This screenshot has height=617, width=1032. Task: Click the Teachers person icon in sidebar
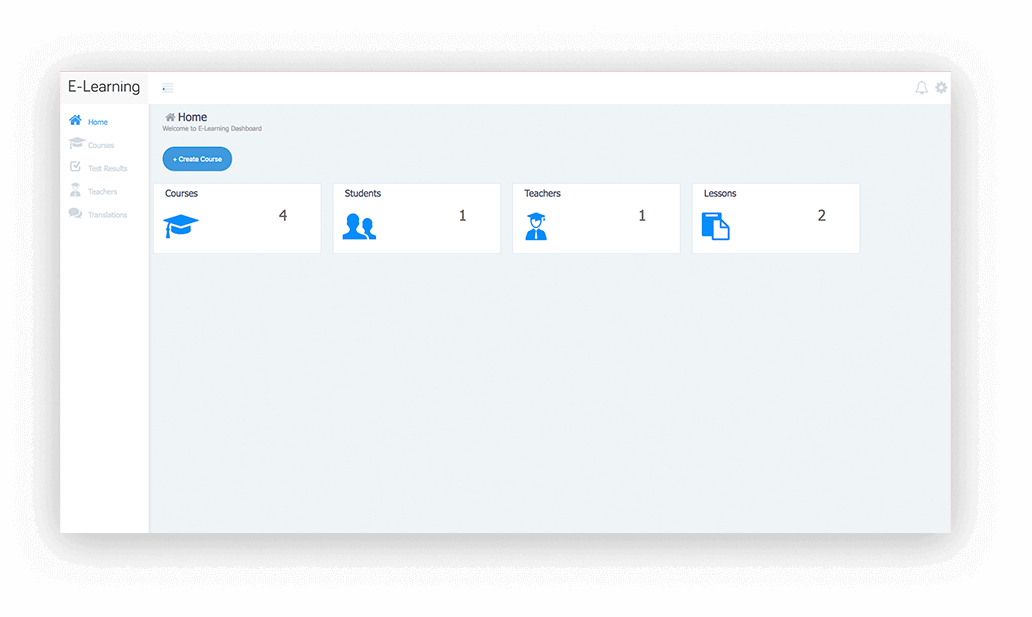(x=75, y=190)
